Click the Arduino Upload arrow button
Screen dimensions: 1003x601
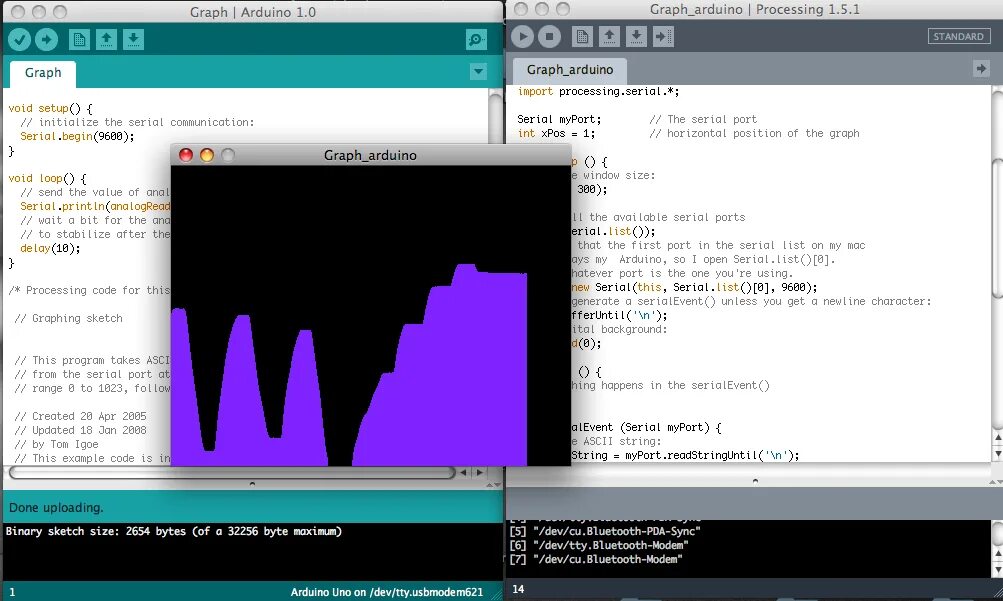[x=46, y=40]
